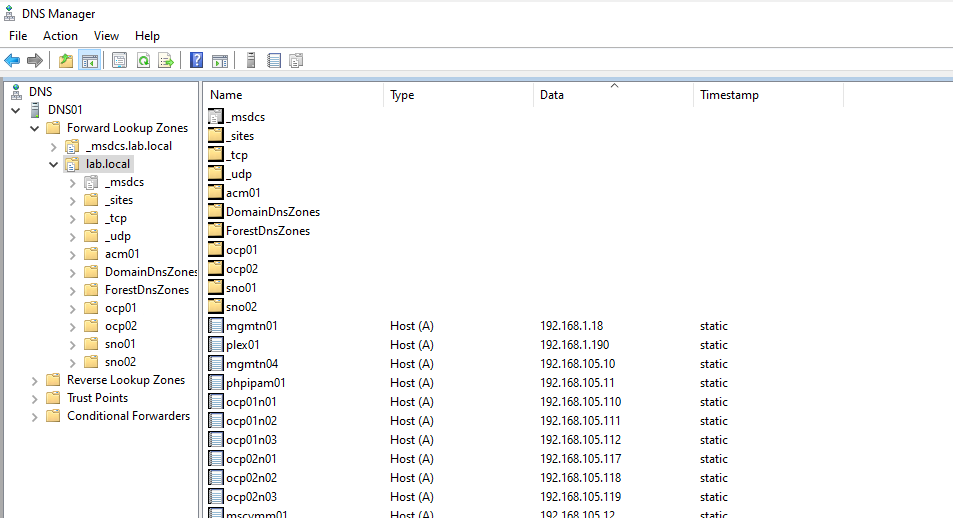Image resolution: width=953 pixels, height=518 pixels.
Task: Collapse the lab.local zone node
Action: 53,165
